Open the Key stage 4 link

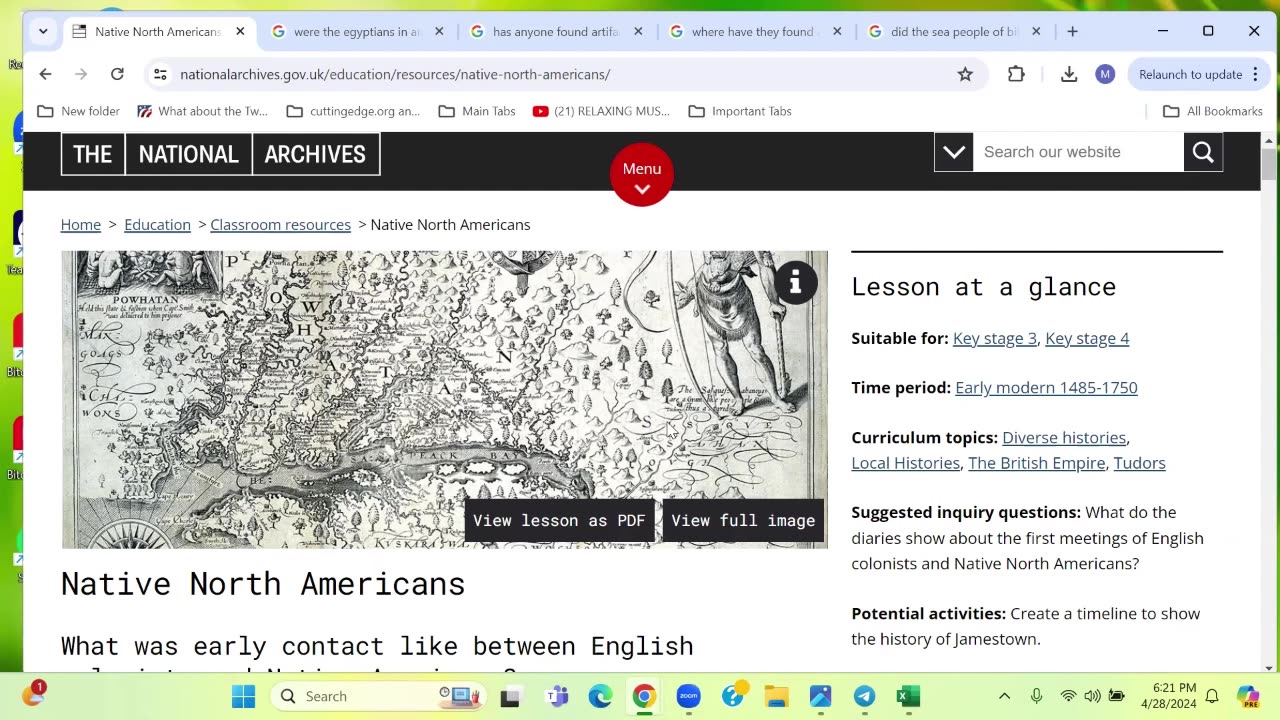point(1087,338)
